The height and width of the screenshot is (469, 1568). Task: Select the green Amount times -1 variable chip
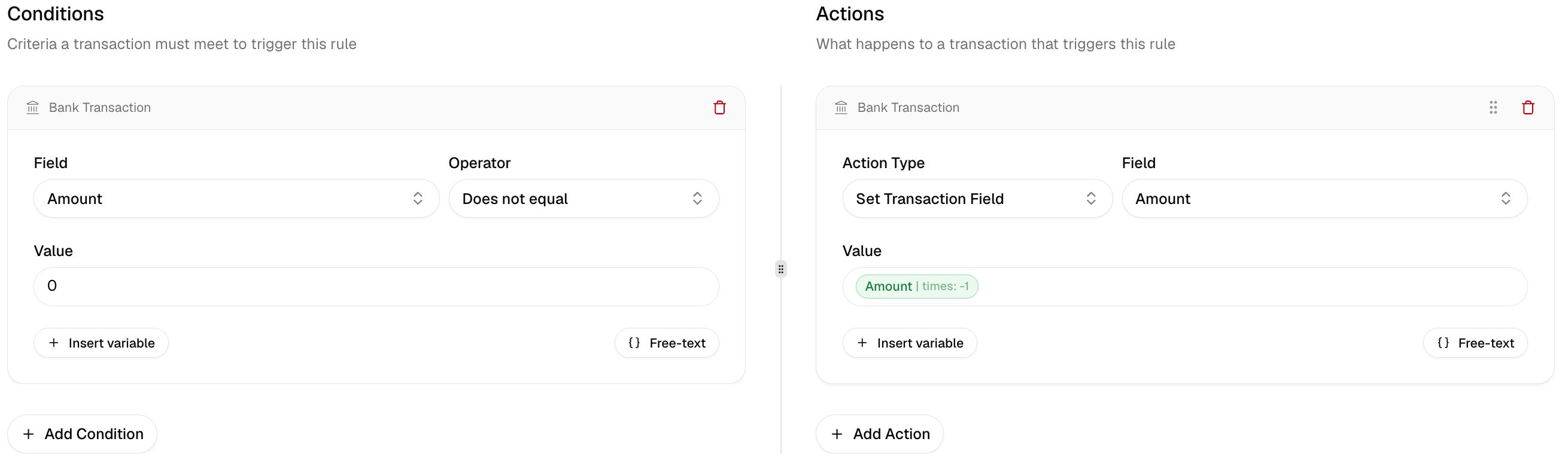917,287
